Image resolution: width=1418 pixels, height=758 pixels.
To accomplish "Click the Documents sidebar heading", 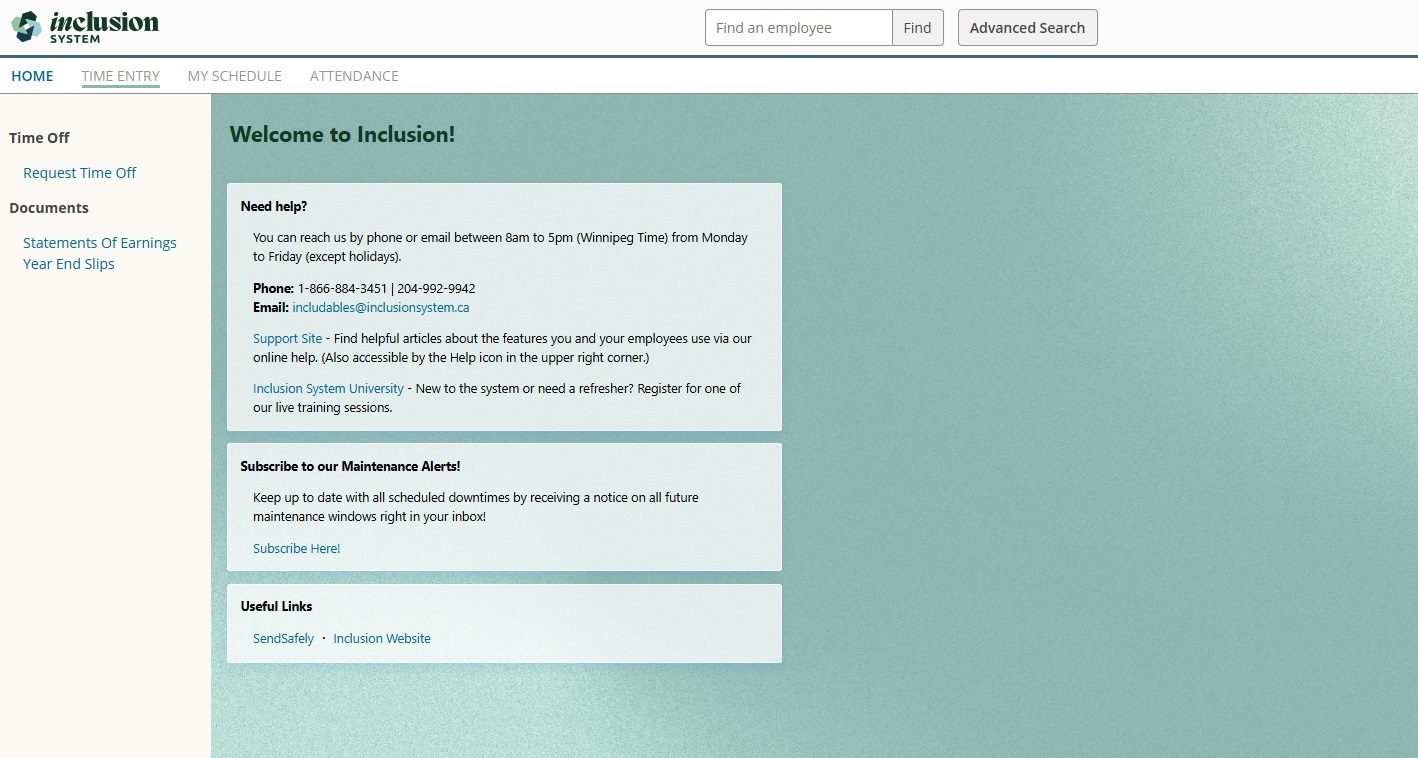I will [49, 208].
